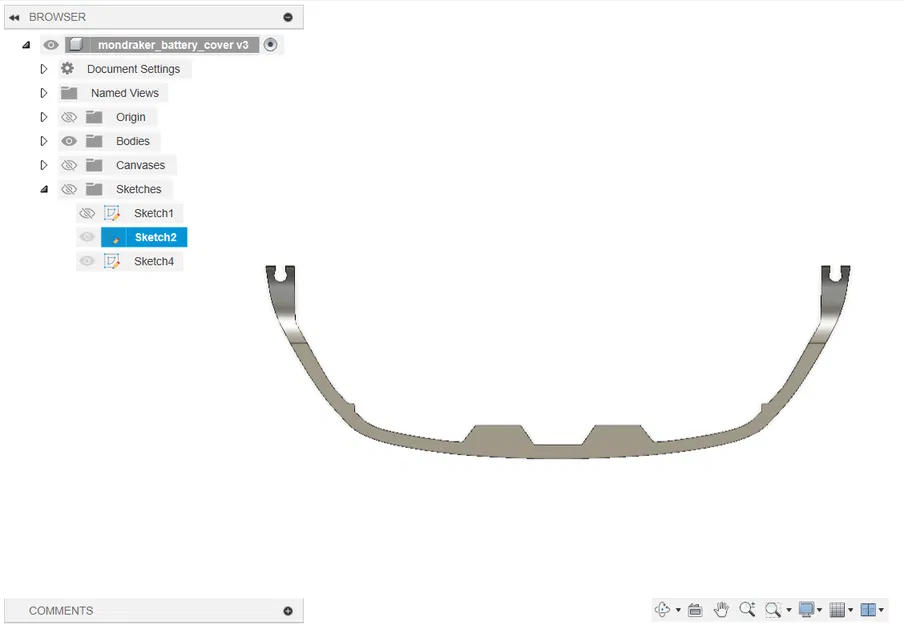
Task: Click the Grid and Snaps icon
Action: point(839,609)
